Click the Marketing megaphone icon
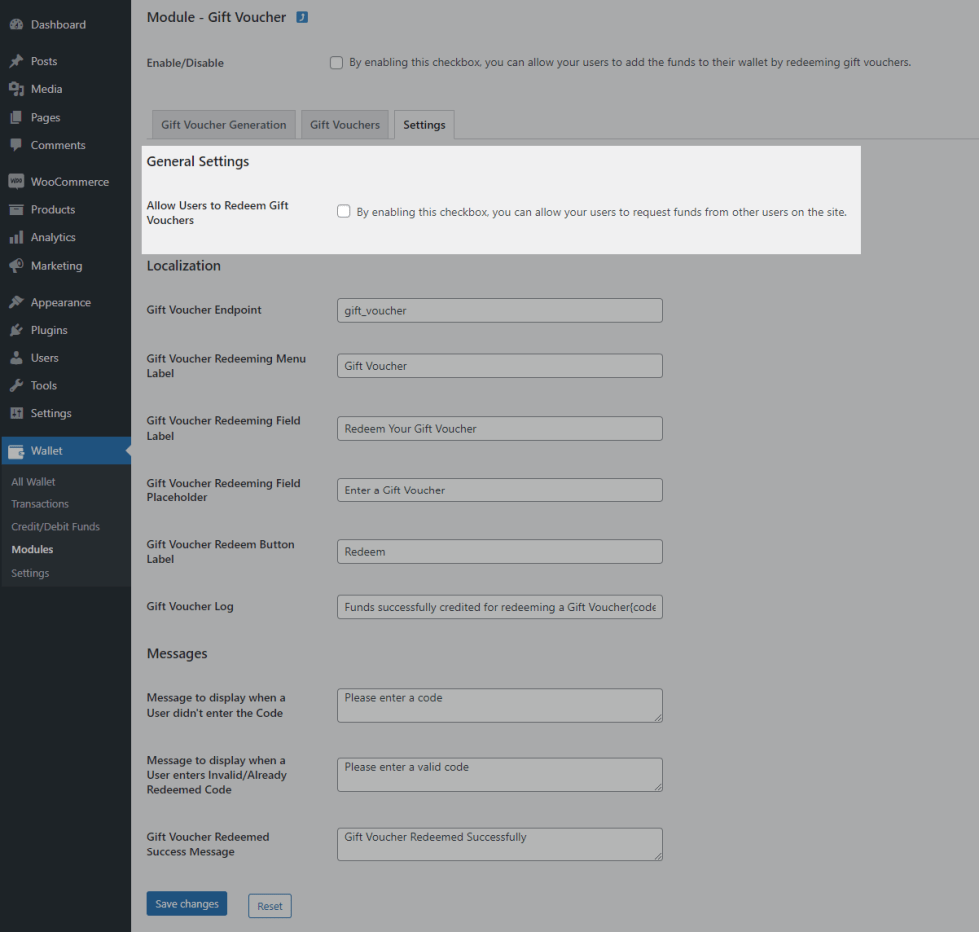979x932 pixels. tap(16, 266)
